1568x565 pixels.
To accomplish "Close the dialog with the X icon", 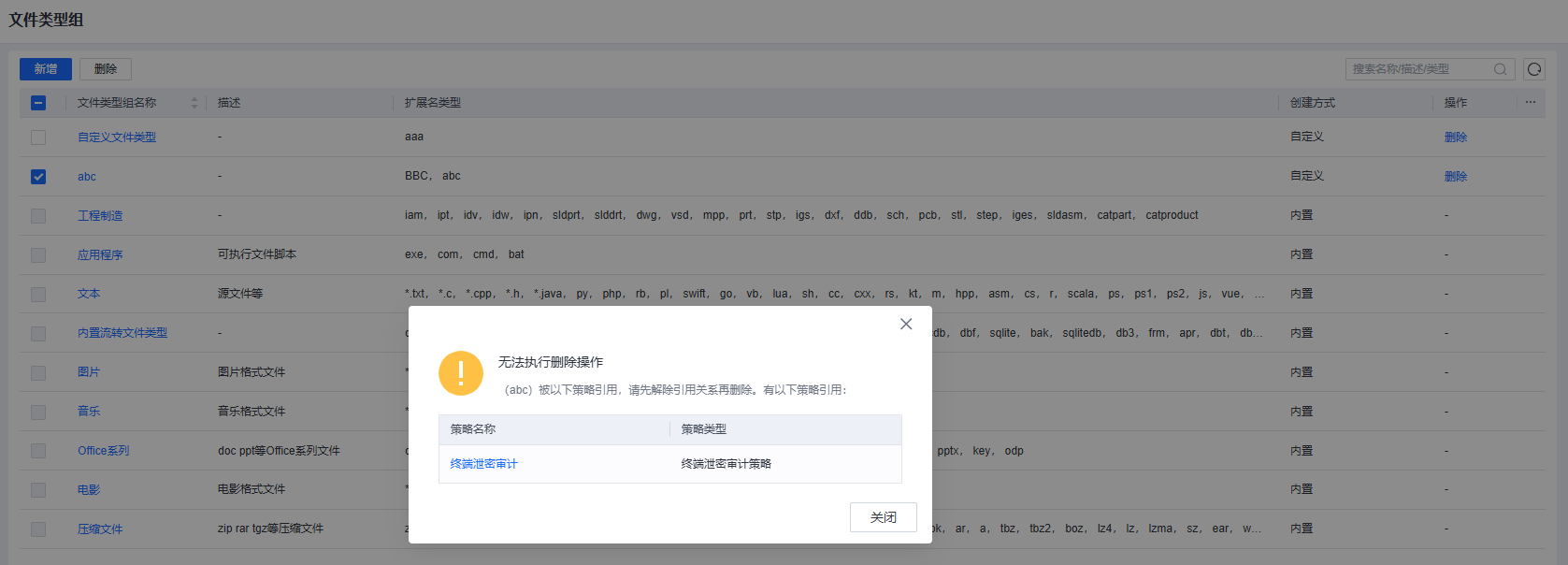I will click(905, 324).
